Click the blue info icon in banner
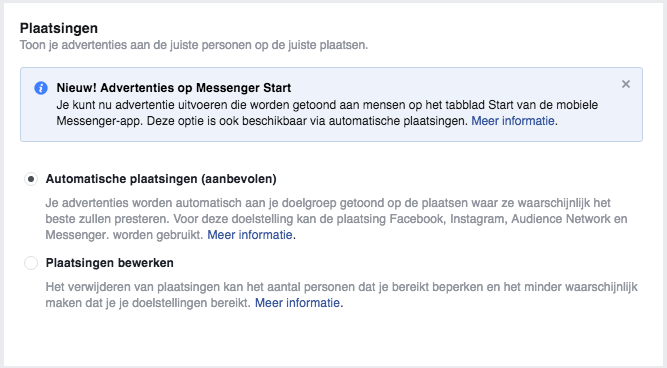The width and height of the screenshot is (667, 368). pyautogui.click(x=41, y=88)
